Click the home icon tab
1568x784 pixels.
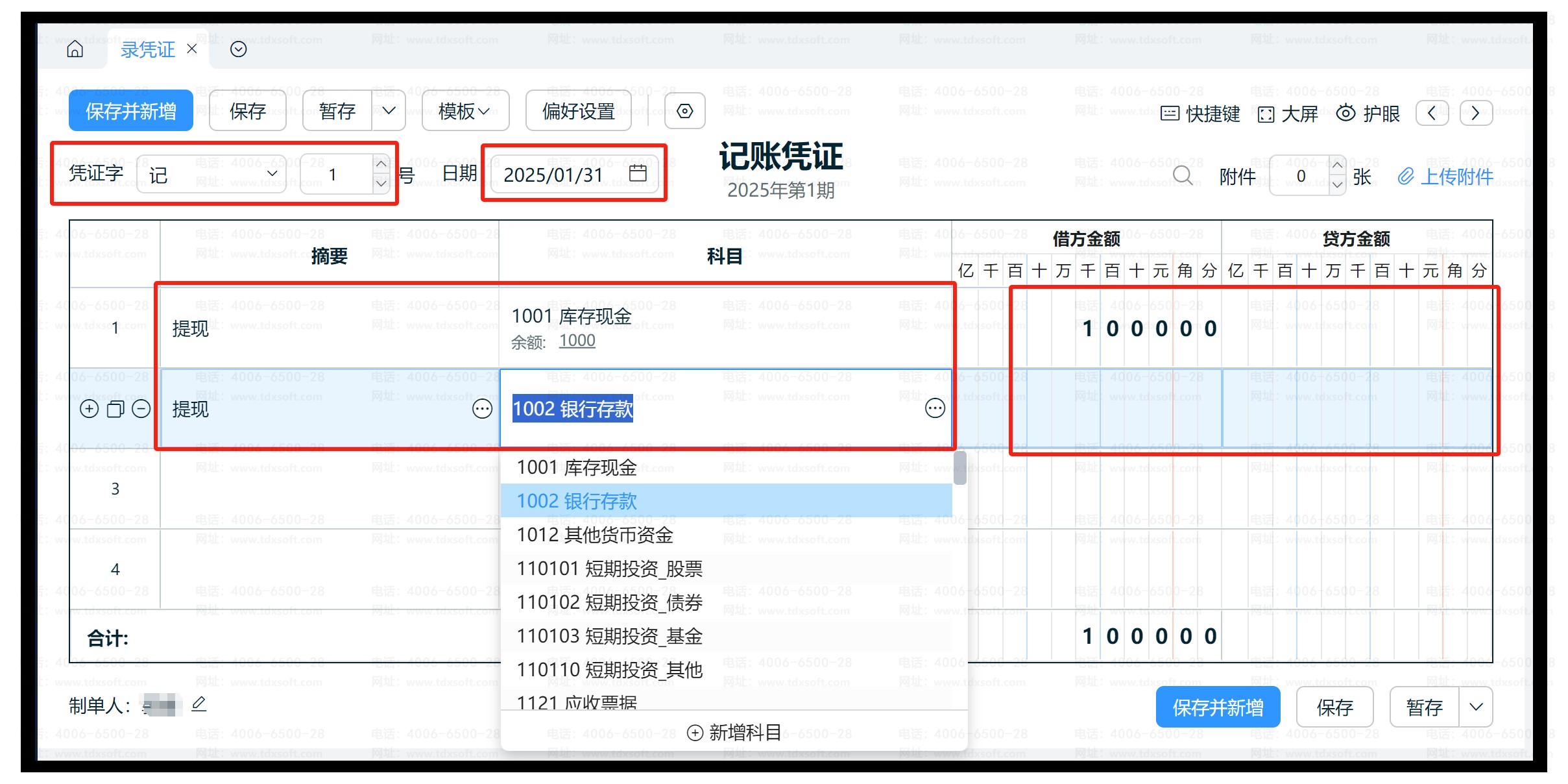75,49
